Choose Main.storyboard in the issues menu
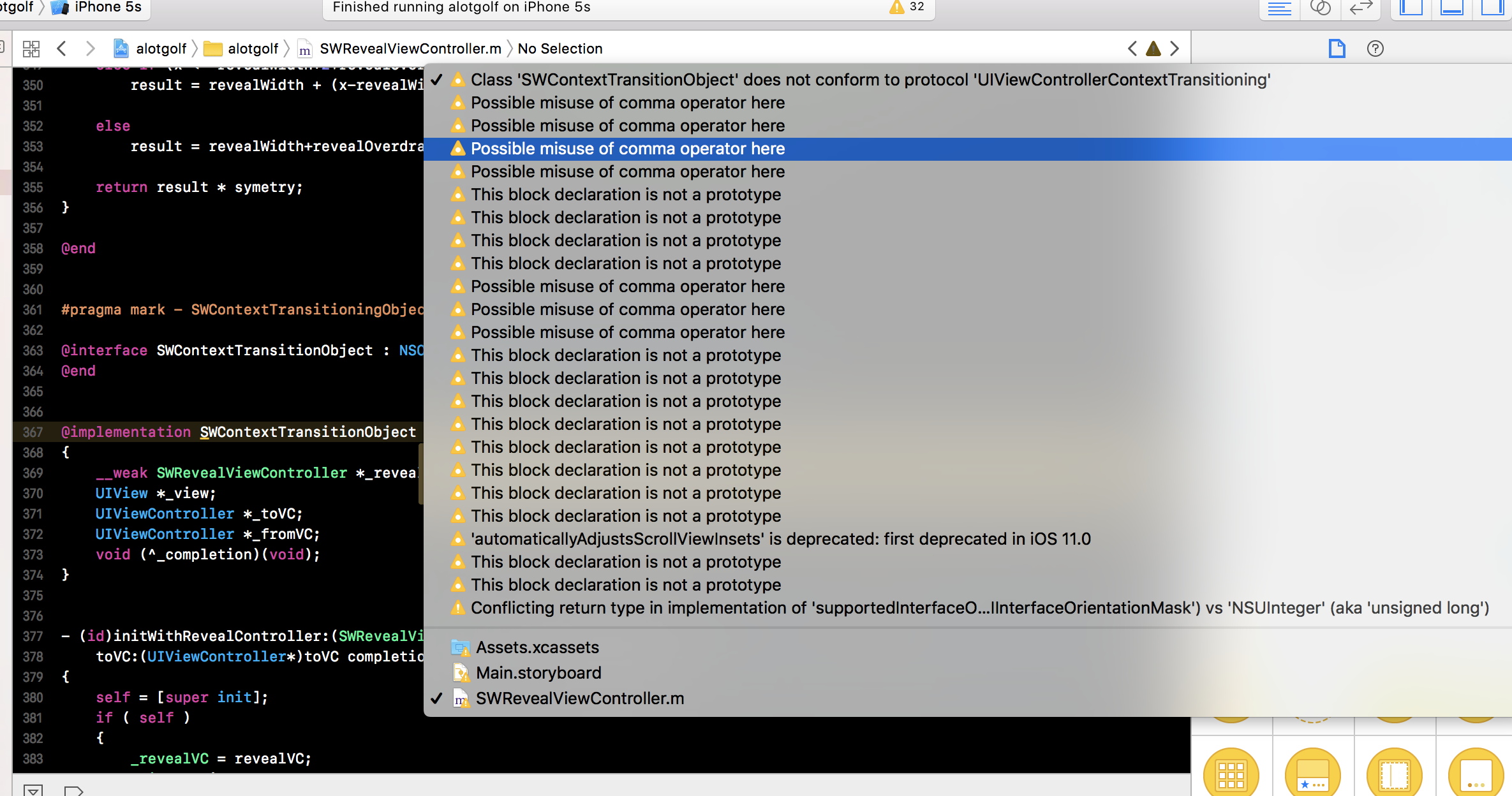1512x796 pixels. tap(968, 673)
